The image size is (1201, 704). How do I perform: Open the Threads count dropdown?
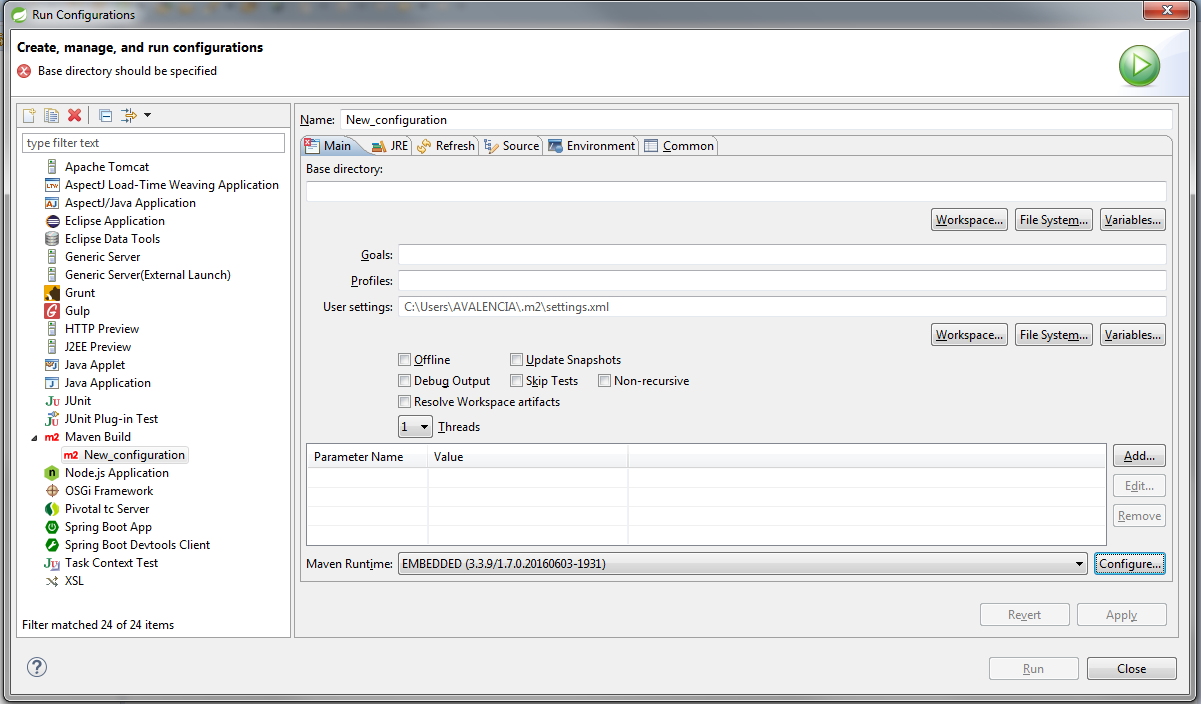(415, 427)
